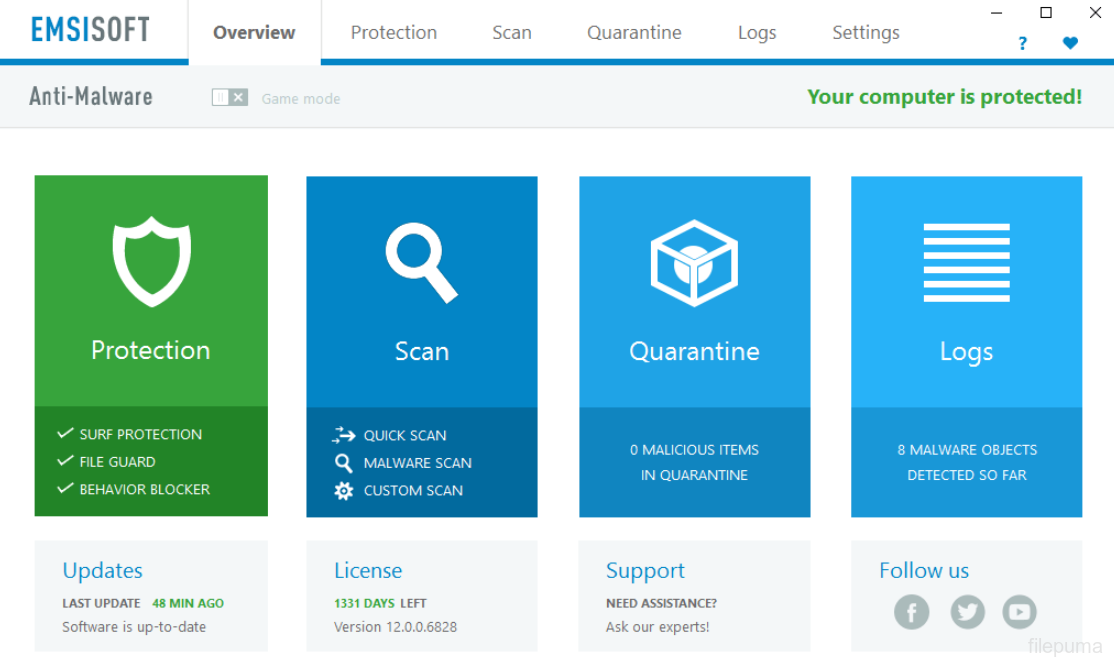Open Emsisoft Twitter page icon
1114x668 pixels.
point(966,611)
